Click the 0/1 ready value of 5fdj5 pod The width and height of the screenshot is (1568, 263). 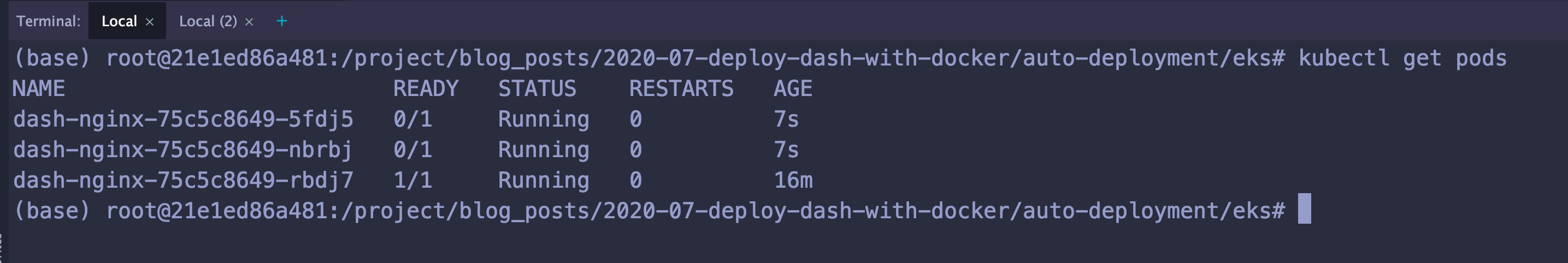(x=412, y=119)
